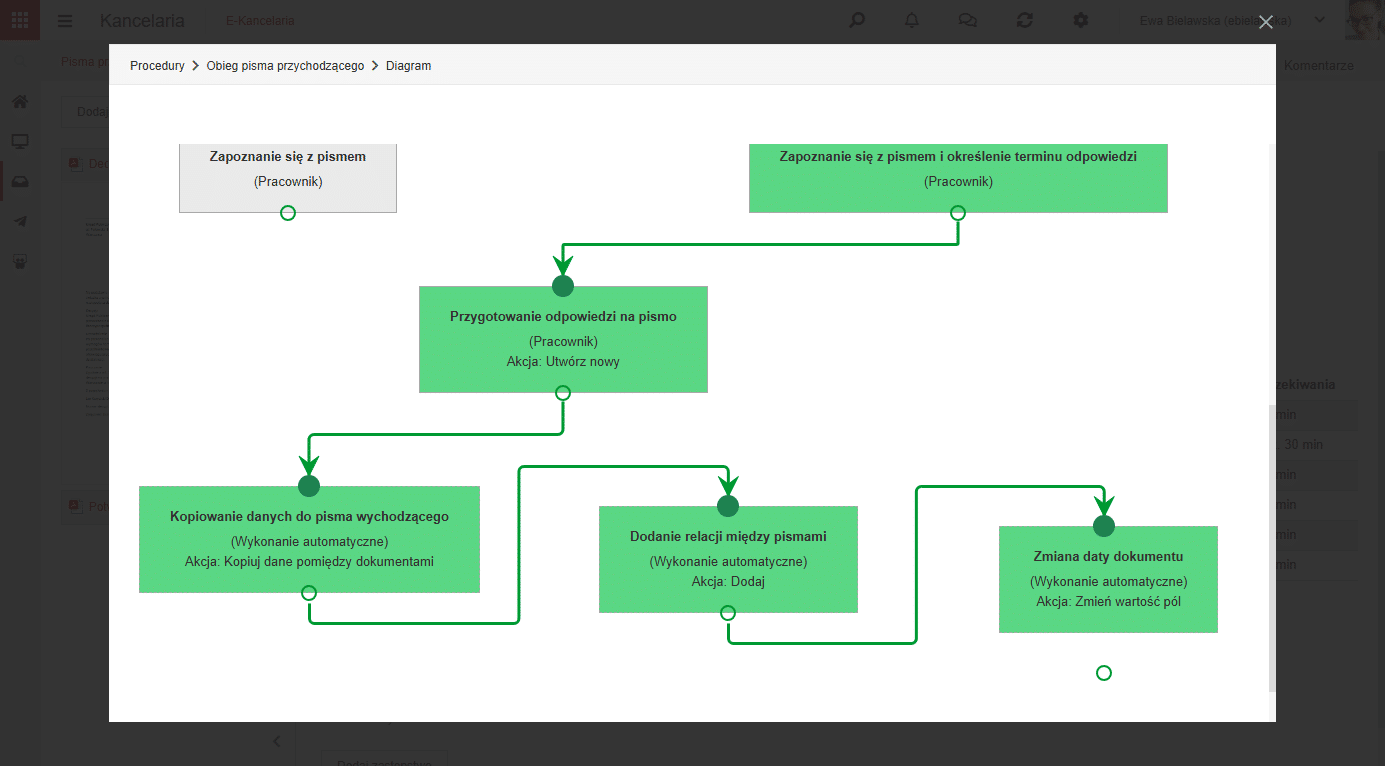The width and height of the screenshot is (1385, 766).
Task: Open notifications bell icon
Action: click(x=912, y=20)
